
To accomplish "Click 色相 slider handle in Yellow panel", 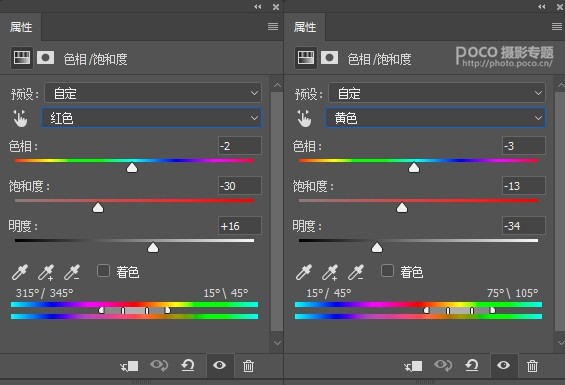I will 414,167.
